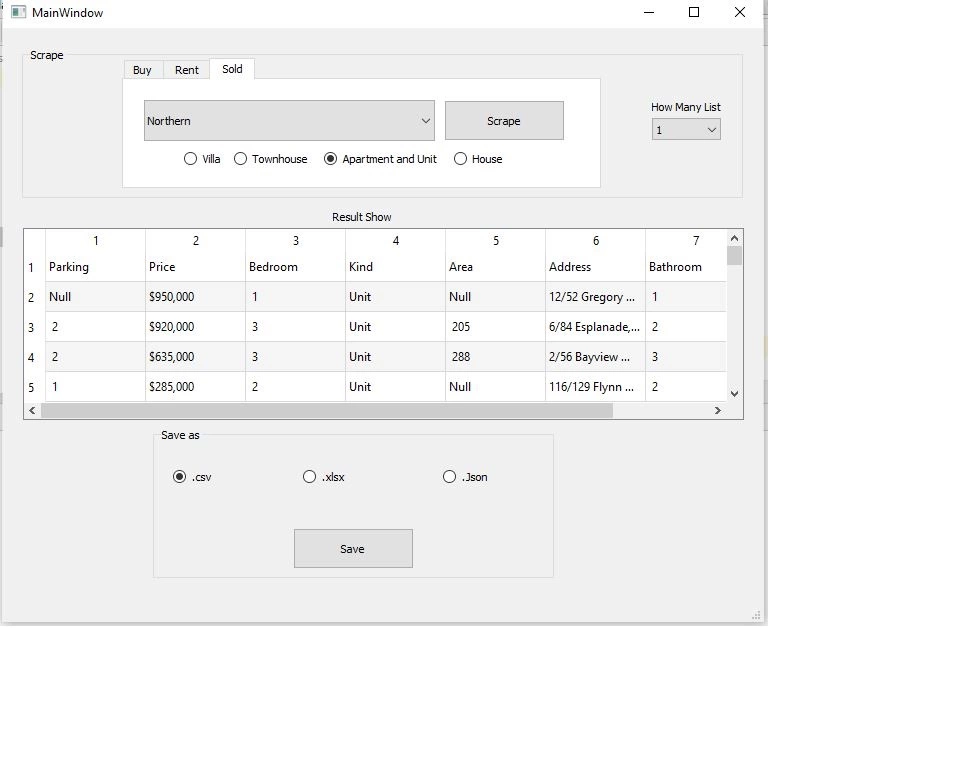Click the Save button
The image size is (970, 762).
coord(353,549)
